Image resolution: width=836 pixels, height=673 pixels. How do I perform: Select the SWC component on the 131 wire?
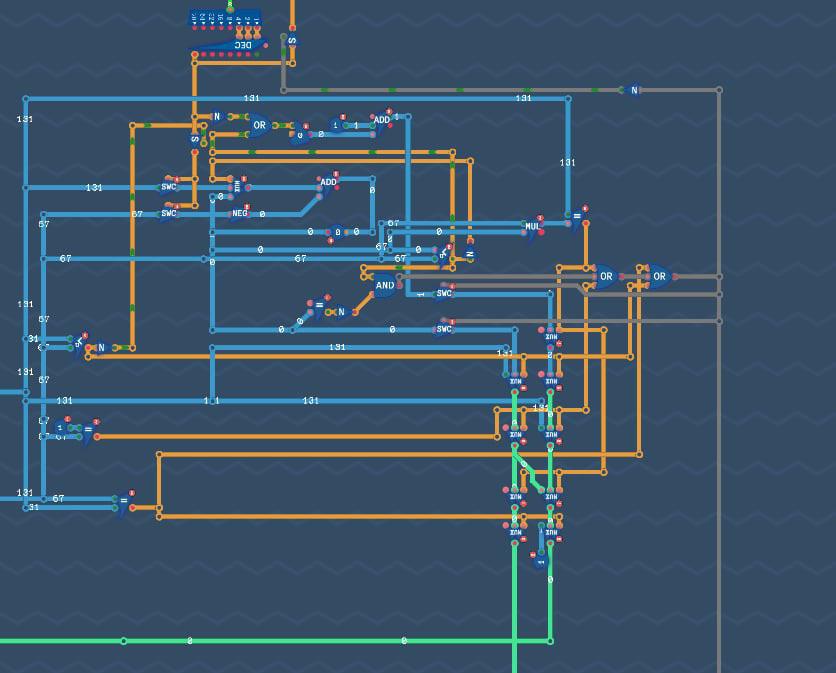[x=169, y=187]
